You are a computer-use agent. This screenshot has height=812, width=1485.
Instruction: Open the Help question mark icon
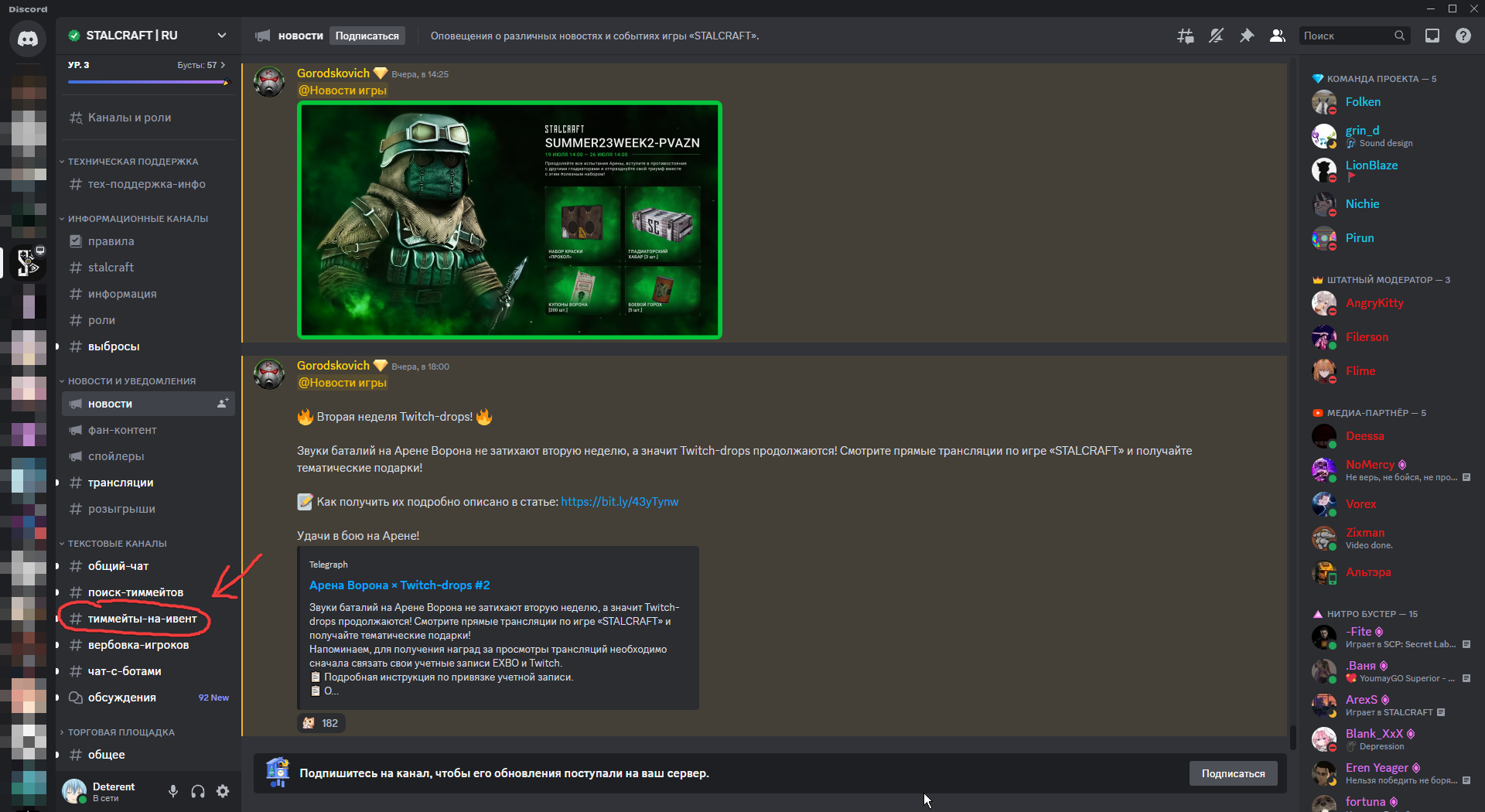click(x=1463, y=36)
